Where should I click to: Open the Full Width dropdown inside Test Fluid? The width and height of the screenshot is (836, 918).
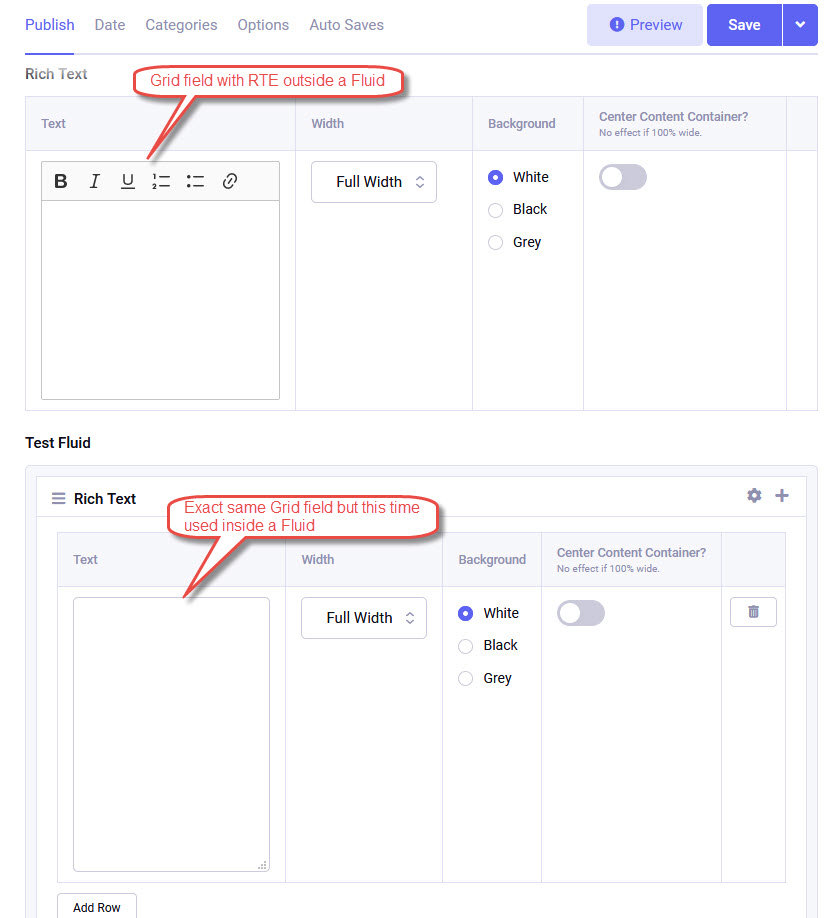point(363,618)
